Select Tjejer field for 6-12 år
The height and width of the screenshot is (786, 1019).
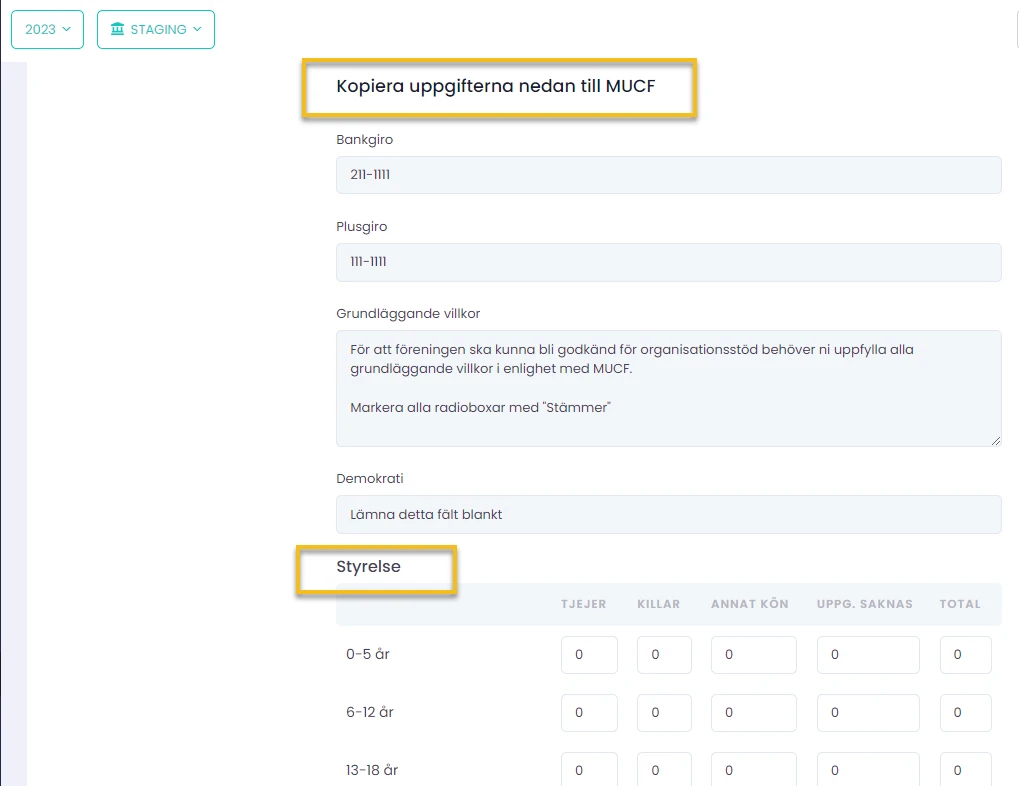pyautogui.click(x=589, y=713)
